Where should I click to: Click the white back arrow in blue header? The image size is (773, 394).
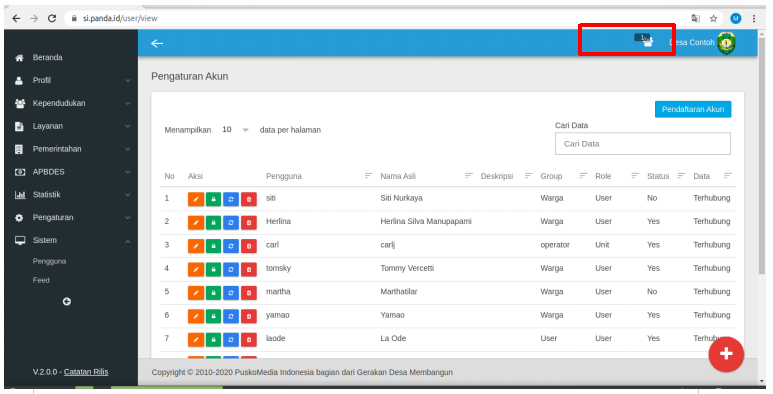tap(157, 43)
